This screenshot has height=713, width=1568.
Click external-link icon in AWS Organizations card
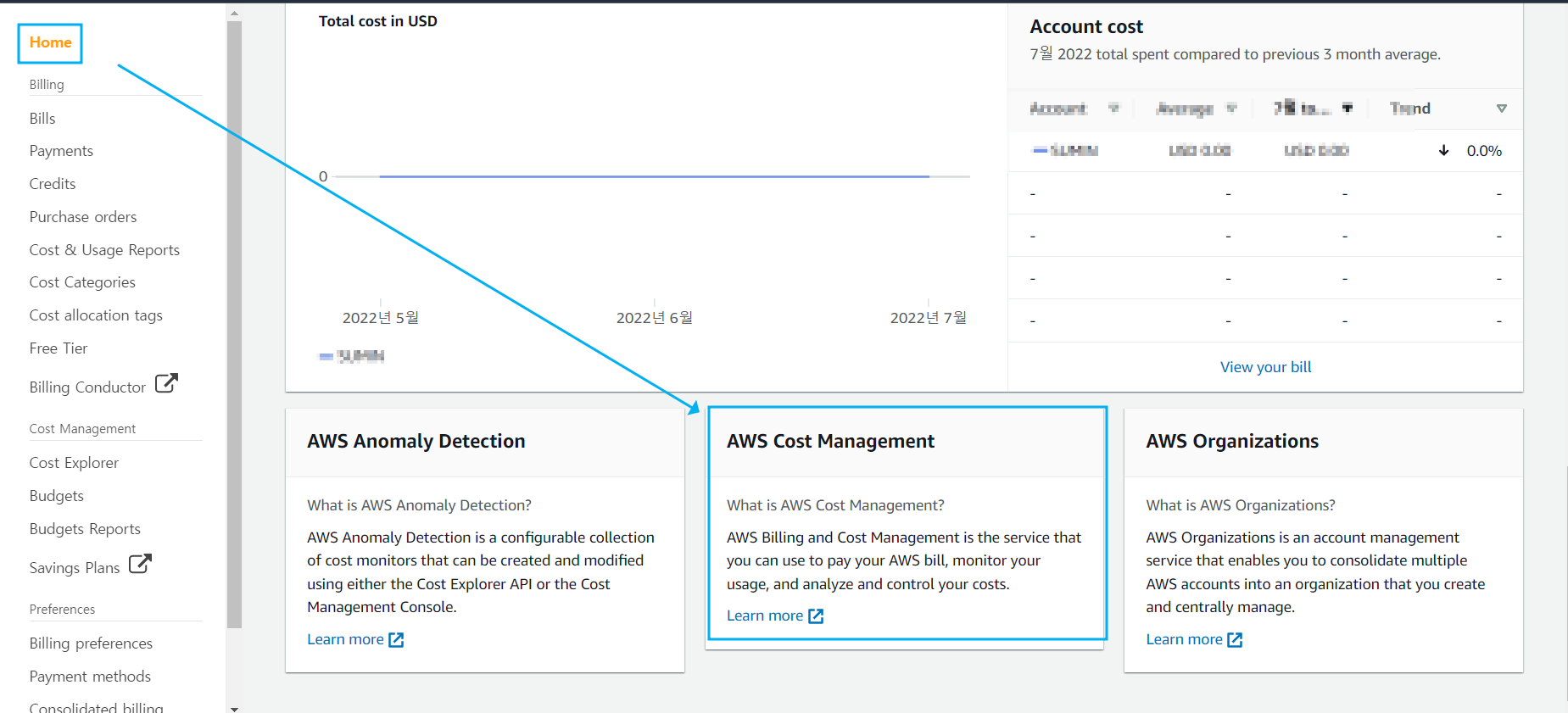(1235, 640)
